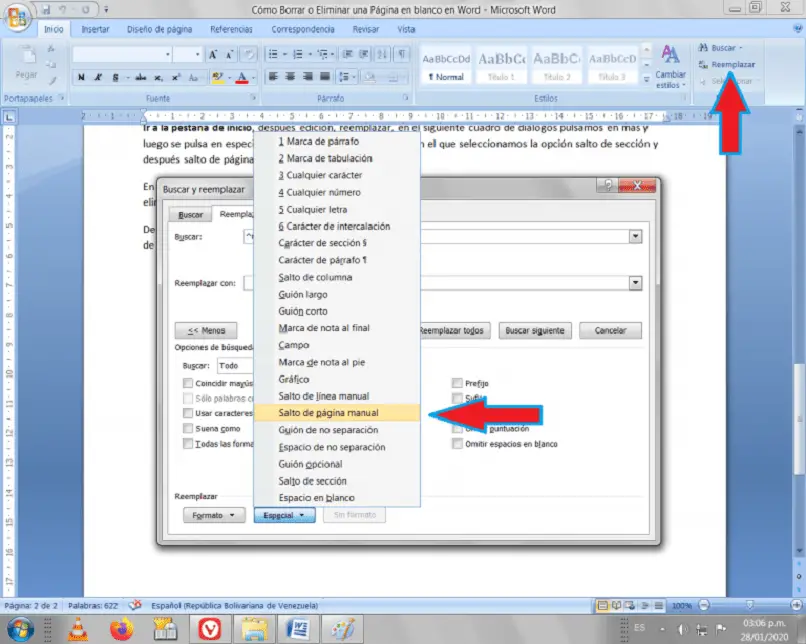Screen dimensions: 806x644
Task: Click the Español language status entry
Action: point(234,605)
